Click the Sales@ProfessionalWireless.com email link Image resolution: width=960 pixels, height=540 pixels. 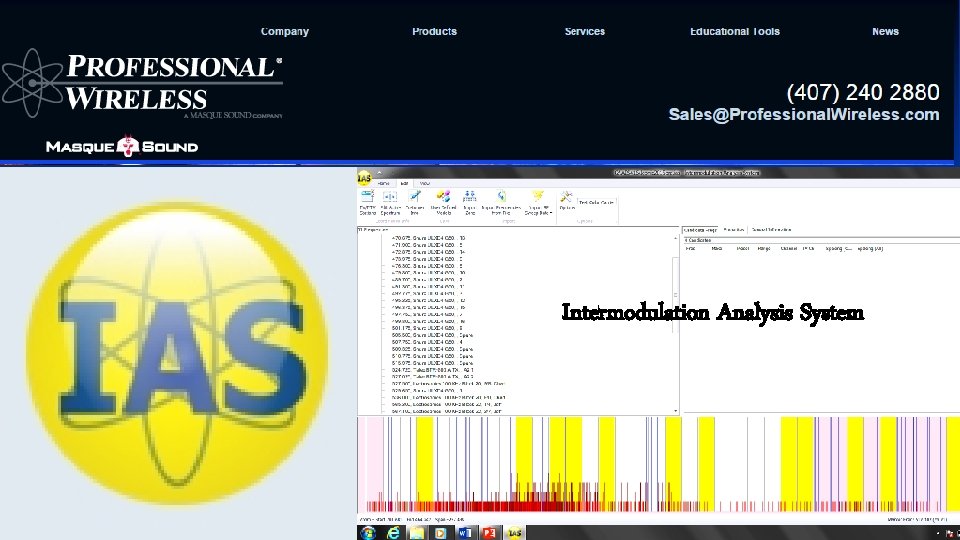pyautogui.click(x=804, y=114)
